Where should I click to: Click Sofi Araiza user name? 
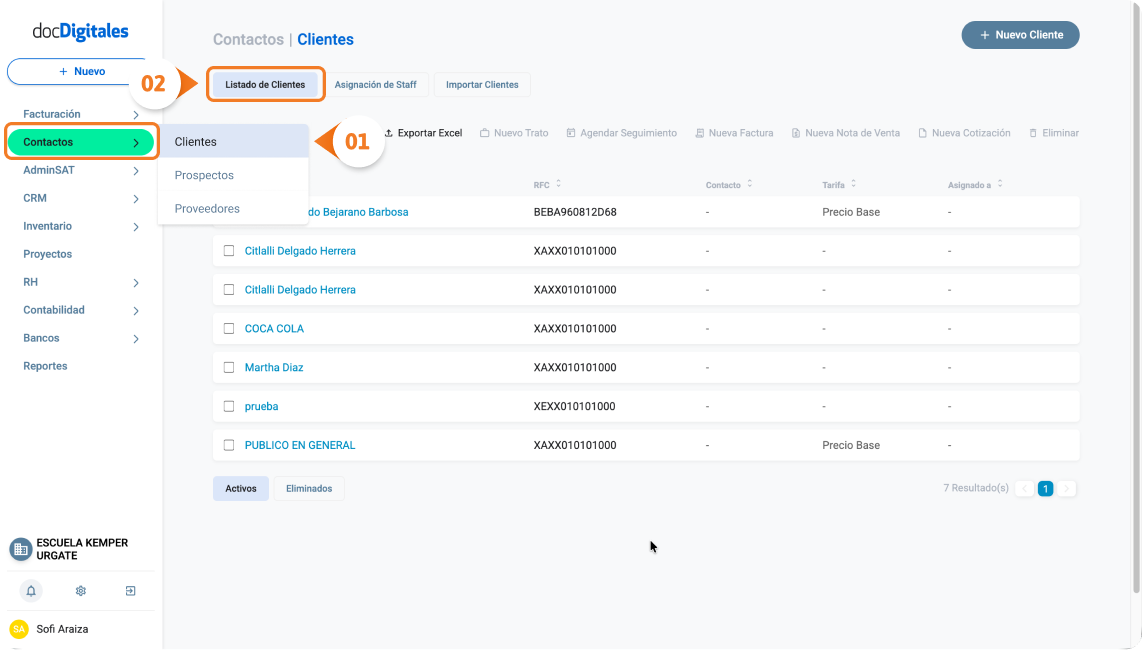coord(62,629)
